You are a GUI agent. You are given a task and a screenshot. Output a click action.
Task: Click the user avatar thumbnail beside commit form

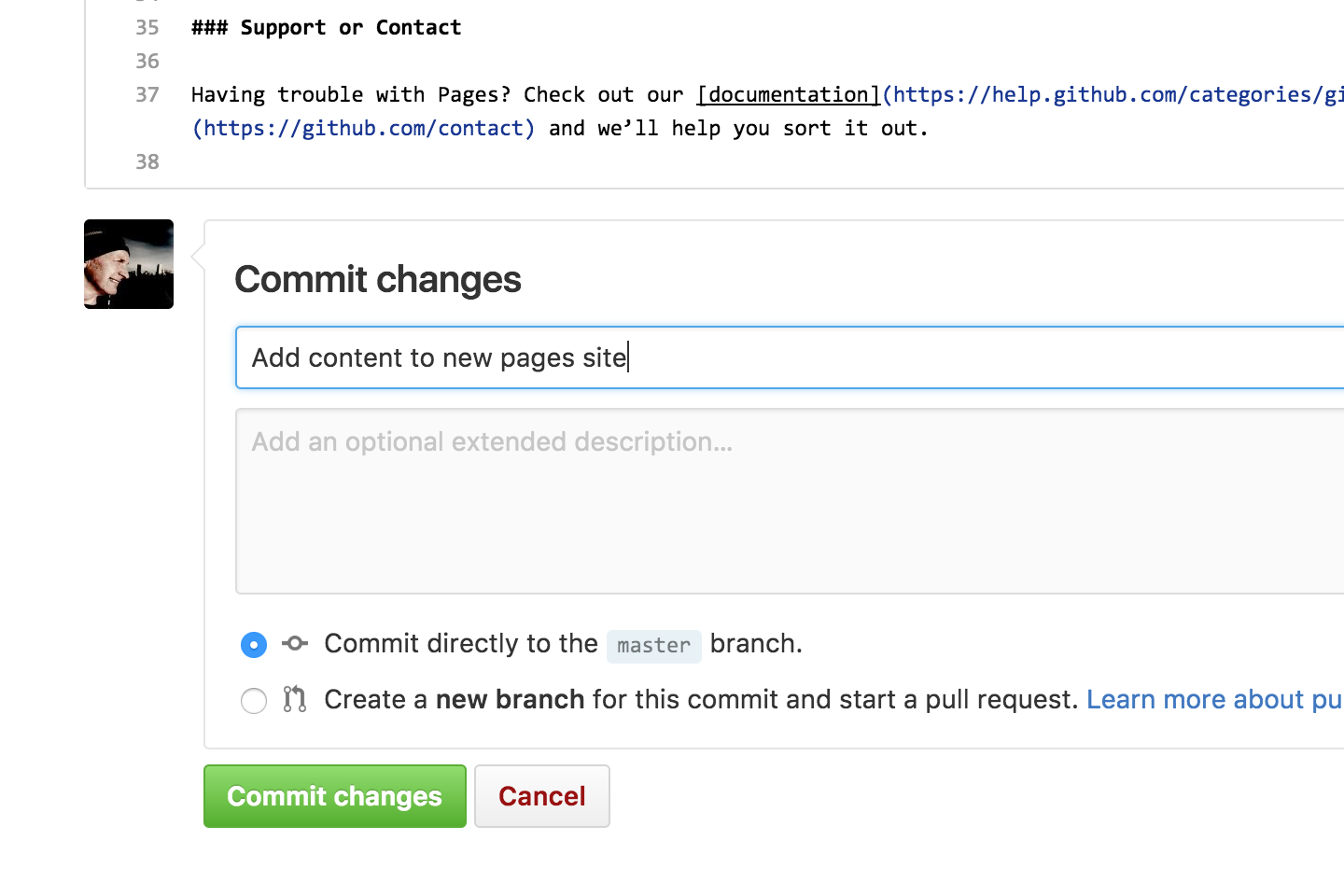tap(128, 263)
